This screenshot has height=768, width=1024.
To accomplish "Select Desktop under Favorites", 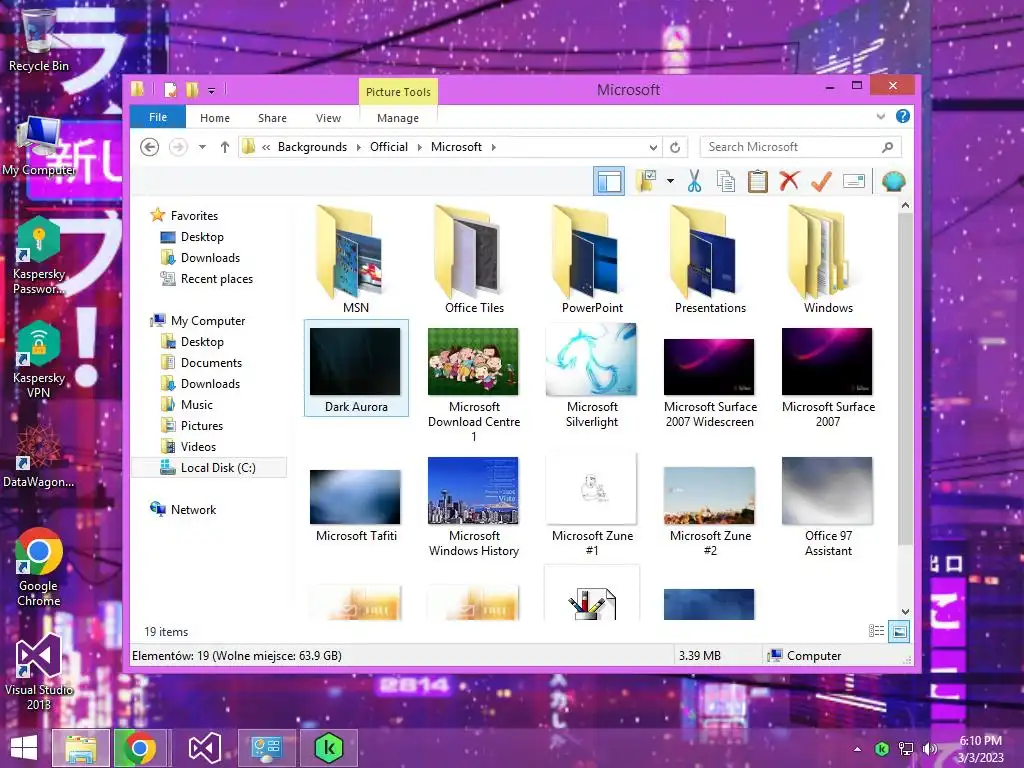I will pyautogui.click(x=202, y=236).
